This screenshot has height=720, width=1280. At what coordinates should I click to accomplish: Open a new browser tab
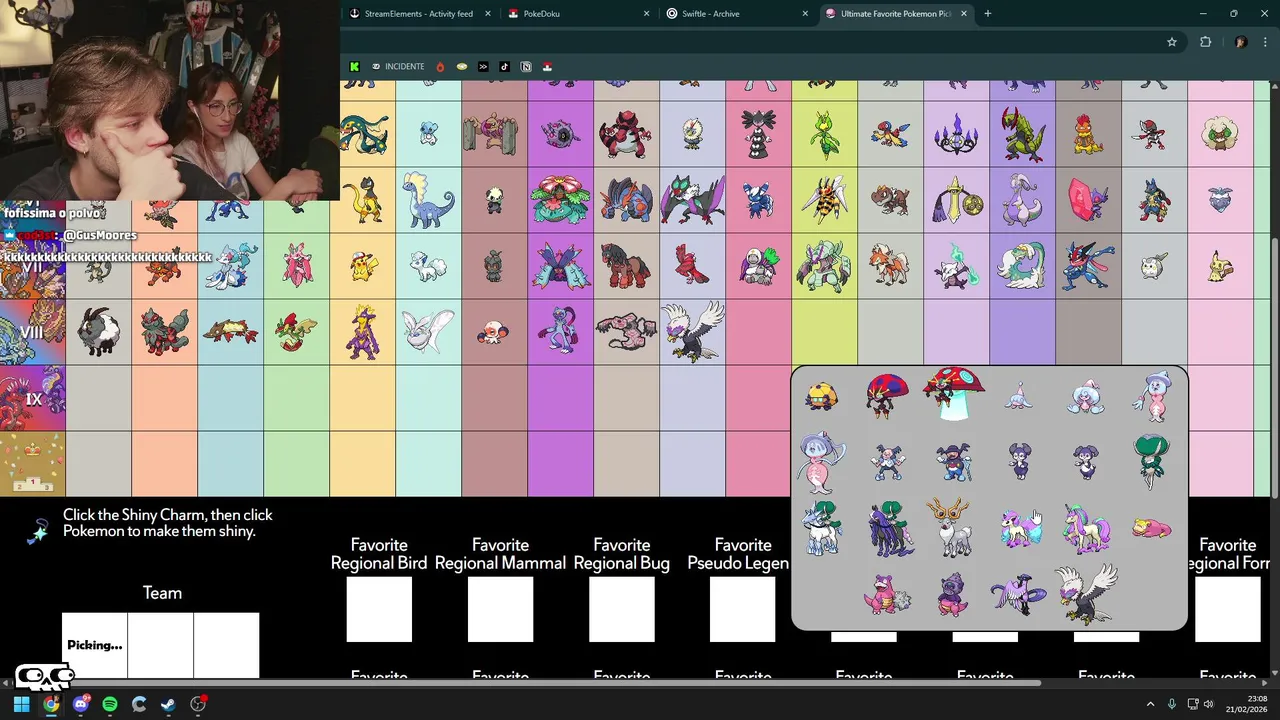[x=988, y=14]
